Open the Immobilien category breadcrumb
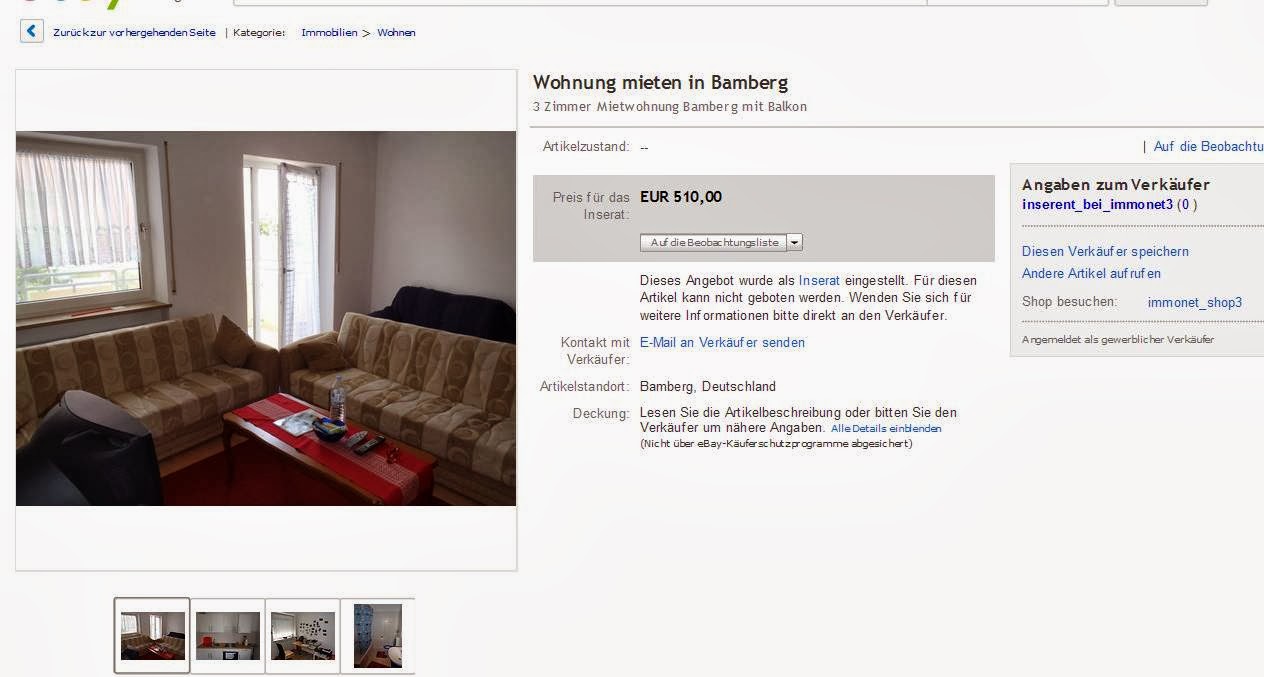1264x677 pixels. point(329,33)
